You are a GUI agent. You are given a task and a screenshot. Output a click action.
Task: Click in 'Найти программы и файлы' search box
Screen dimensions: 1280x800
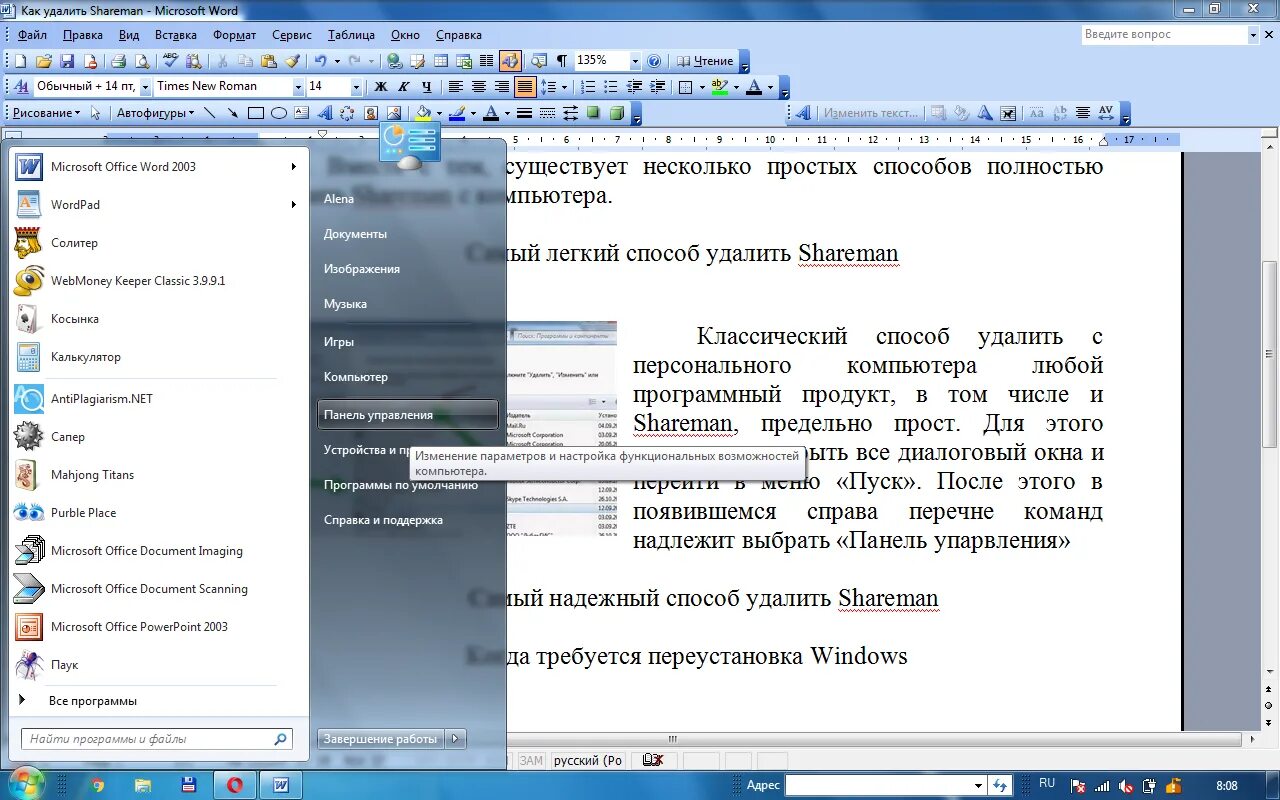coord(157,739)
